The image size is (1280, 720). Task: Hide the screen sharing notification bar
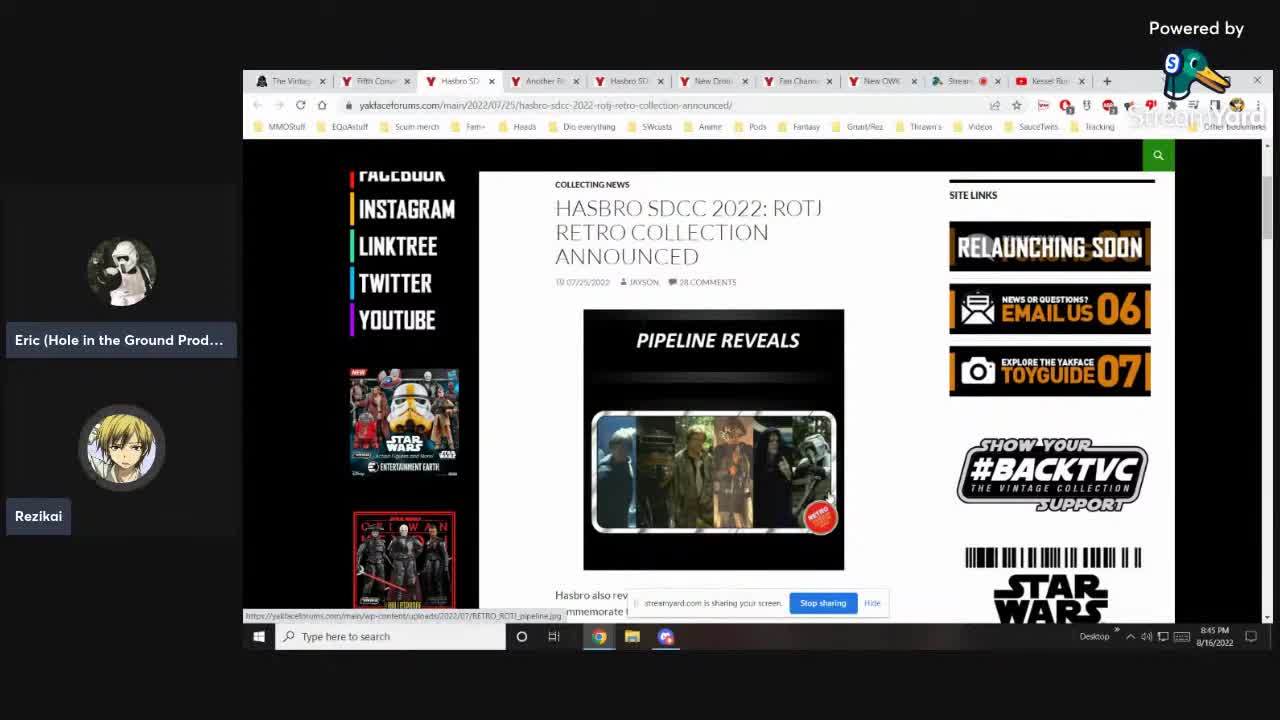coord(872,603)
